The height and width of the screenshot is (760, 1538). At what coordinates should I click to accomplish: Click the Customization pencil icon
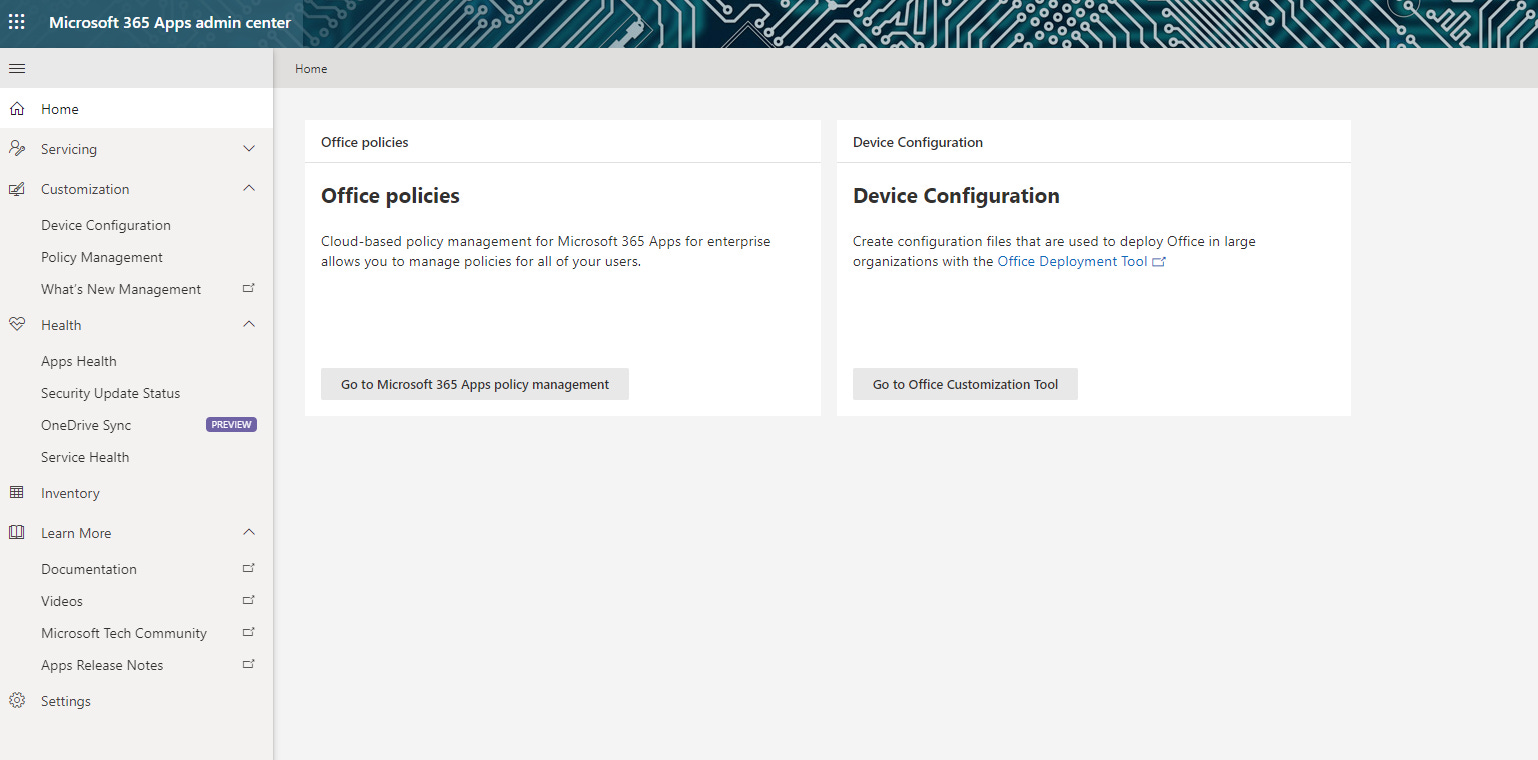pyautogui.click(x=16, y=188)
